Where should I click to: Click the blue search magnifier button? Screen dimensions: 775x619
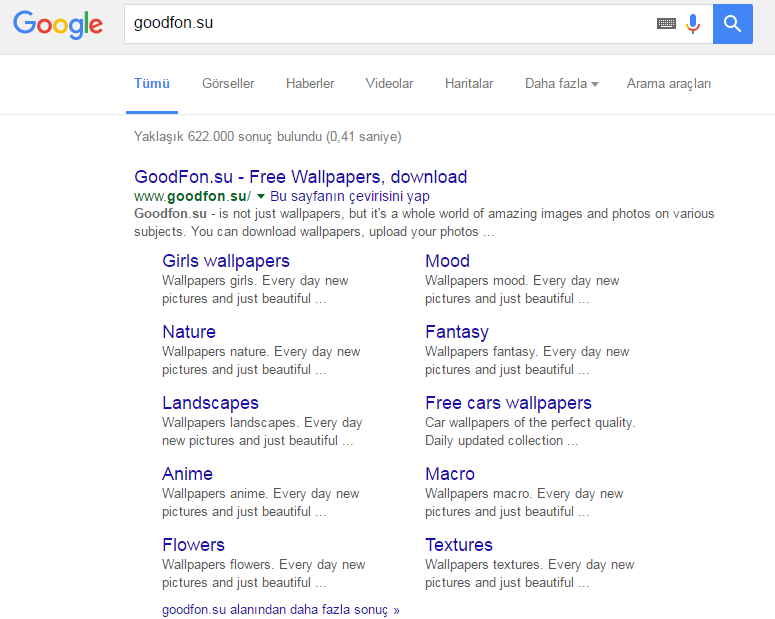click(732, 24)
